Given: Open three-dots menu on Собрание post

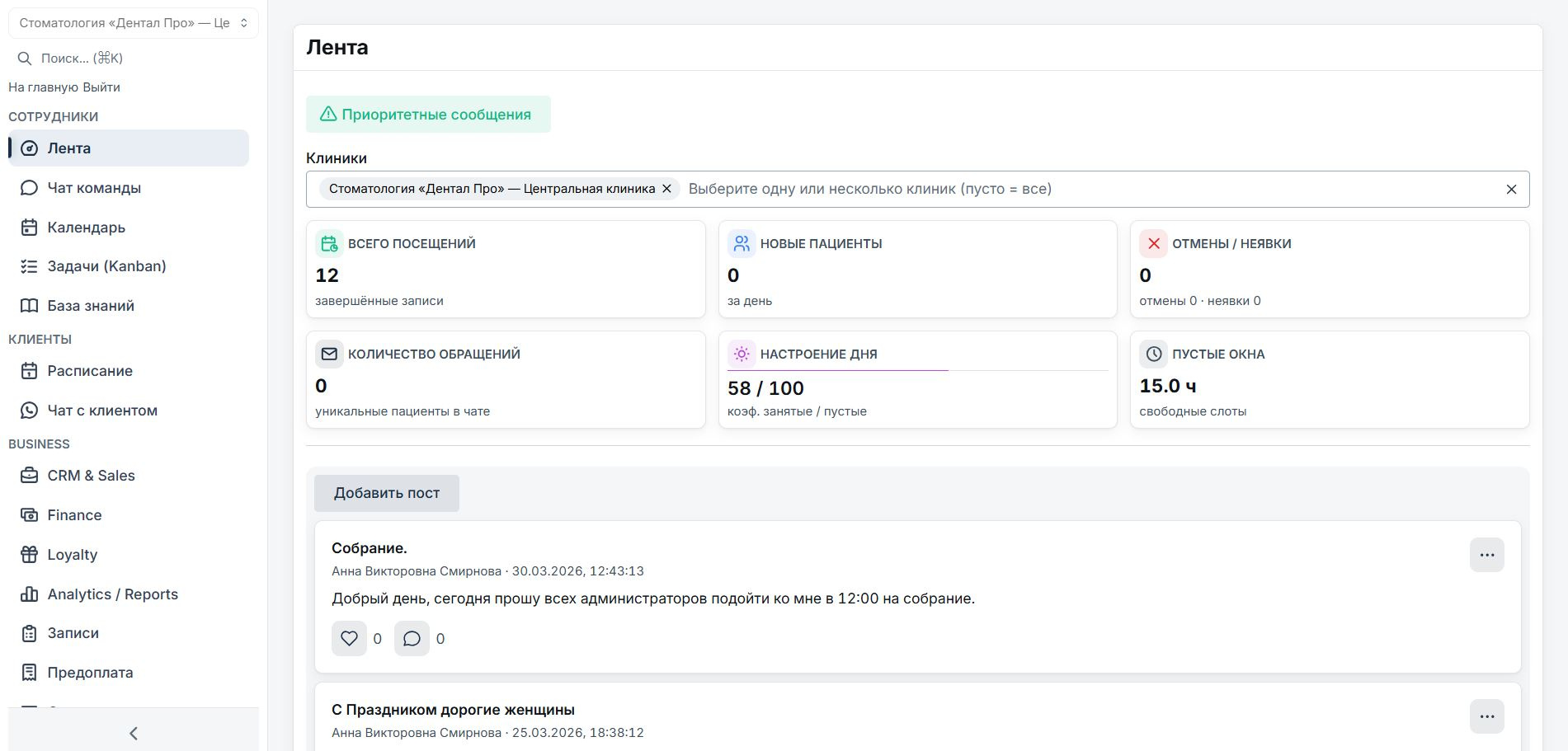Looking at the screenshot, I should (x=1486, y=555).
